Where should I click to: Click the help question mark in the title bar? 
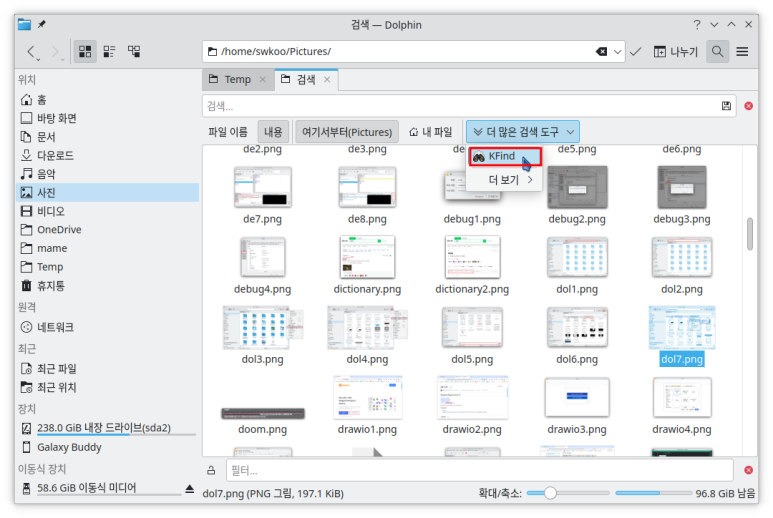[697, 24]
